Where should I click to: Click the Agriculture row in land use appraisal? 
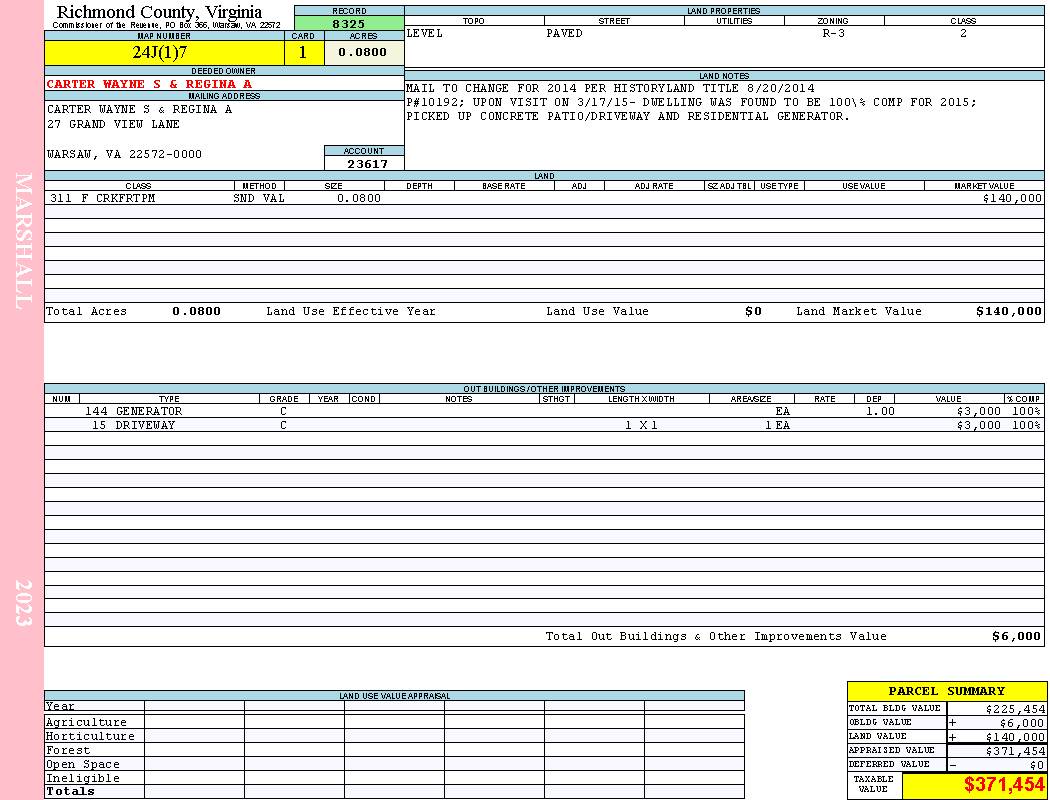tap(394, 722)
